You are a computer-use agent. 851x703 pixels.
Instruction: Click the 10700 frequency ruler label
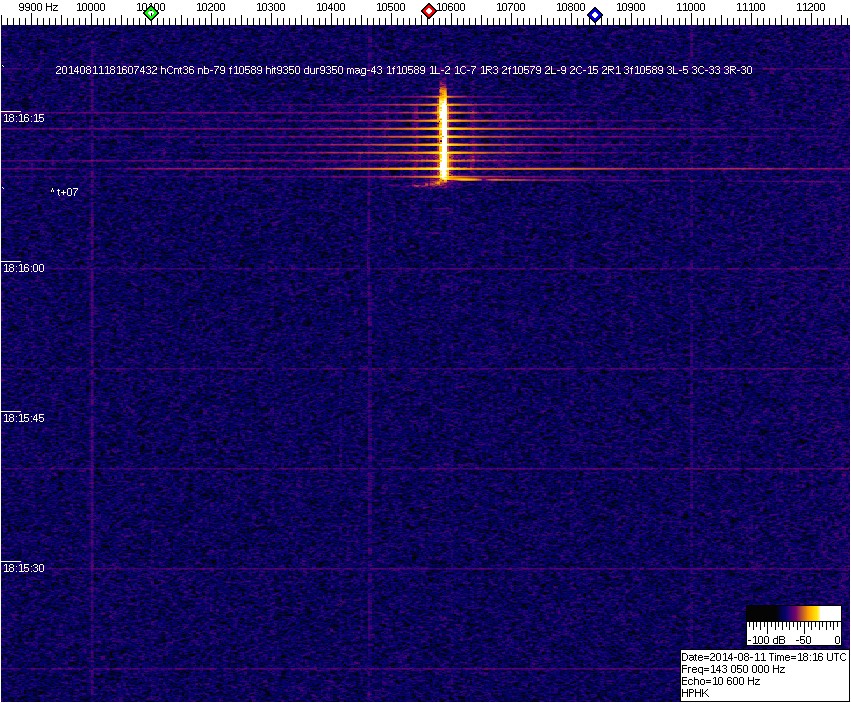click(511, 7)
